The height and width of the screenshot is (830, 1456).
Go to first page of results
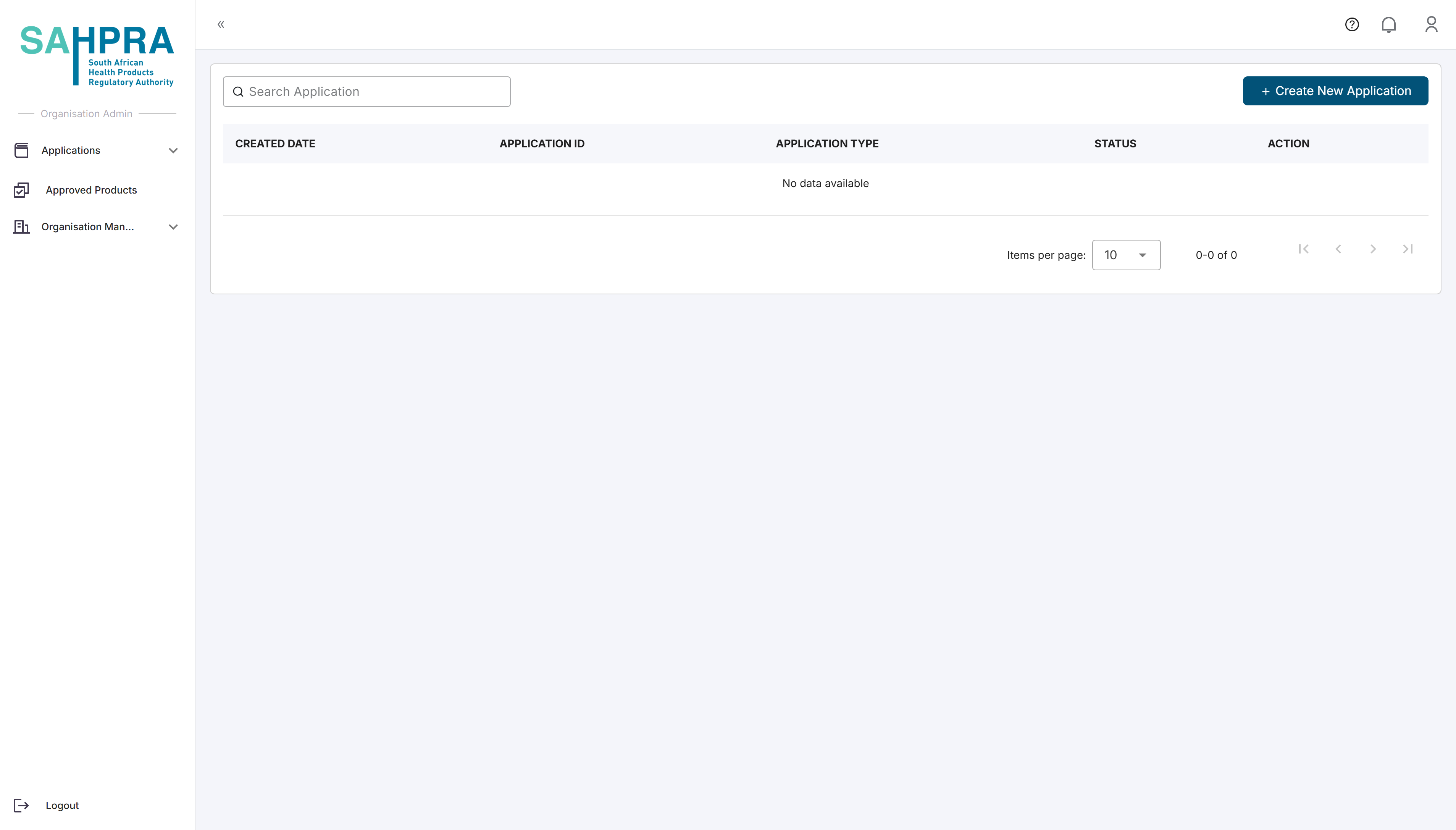(x=1303, y=249)
